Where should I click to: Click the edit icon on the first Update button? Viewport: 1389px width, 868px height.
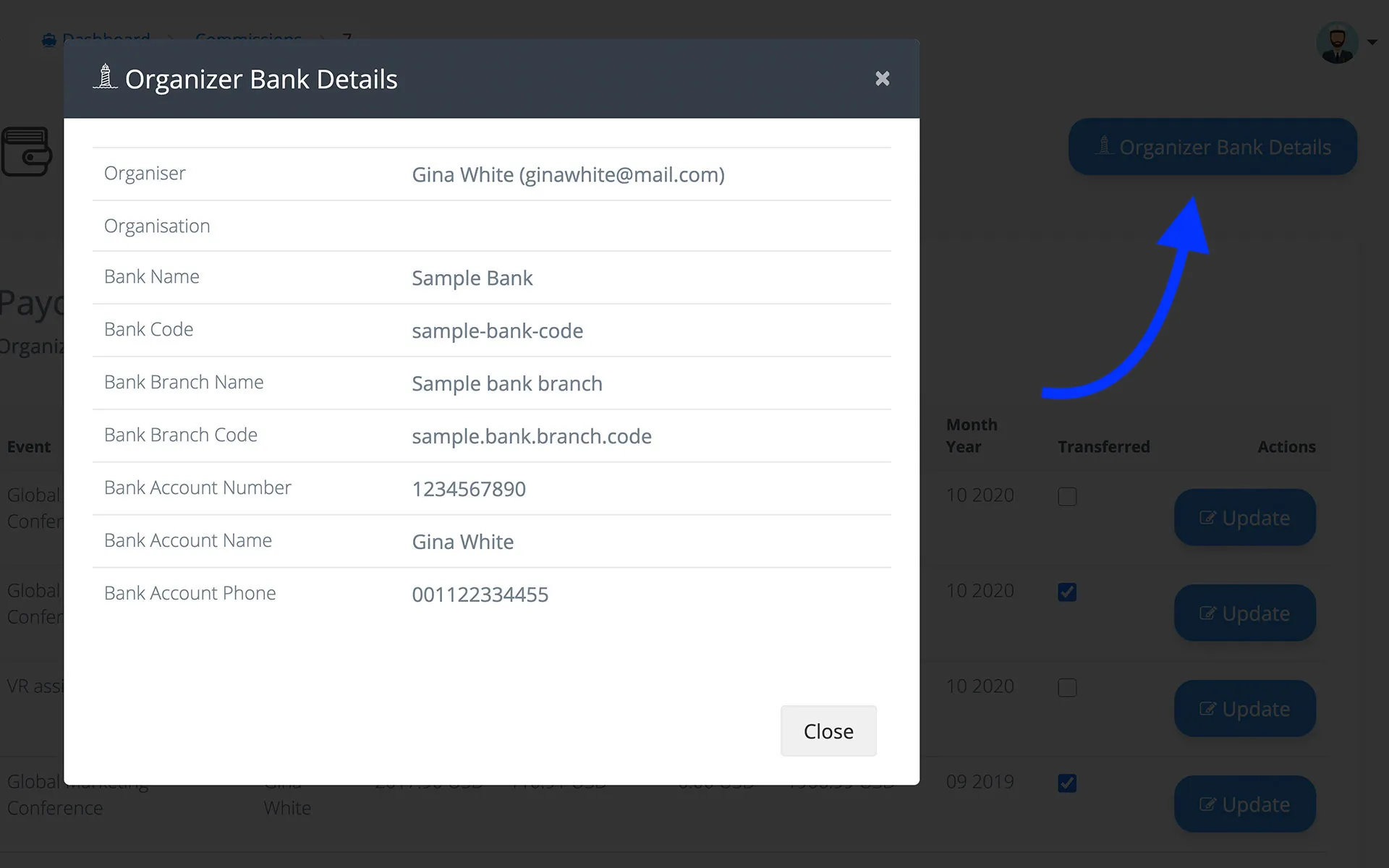1207,516
